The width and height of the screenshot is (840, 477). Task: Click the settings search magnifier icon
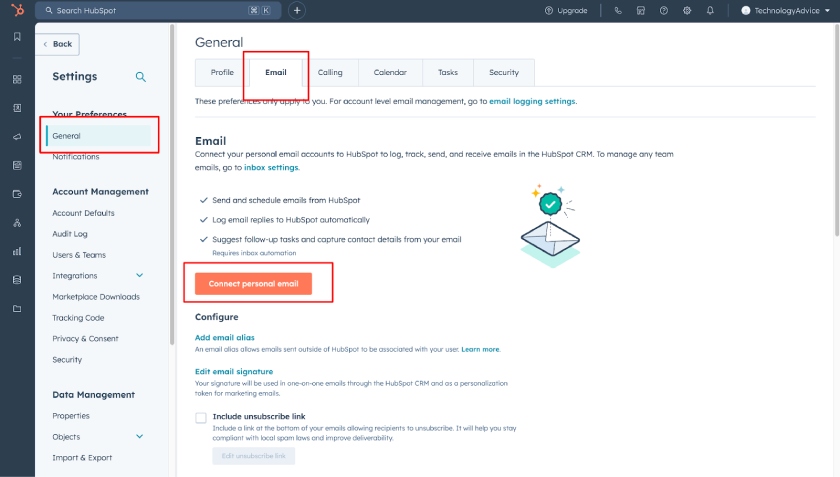140,77
